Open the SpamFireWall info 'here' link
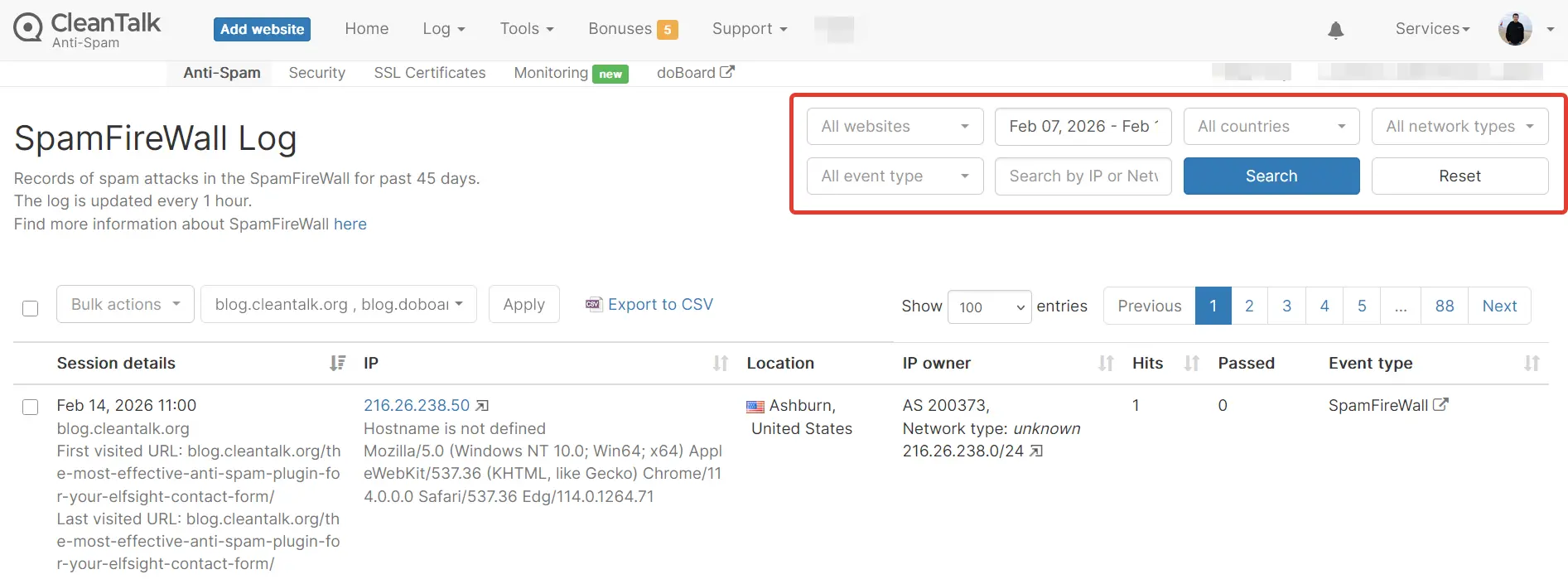The width and height of the screenshot is (1568, 579). pos(350,224)
